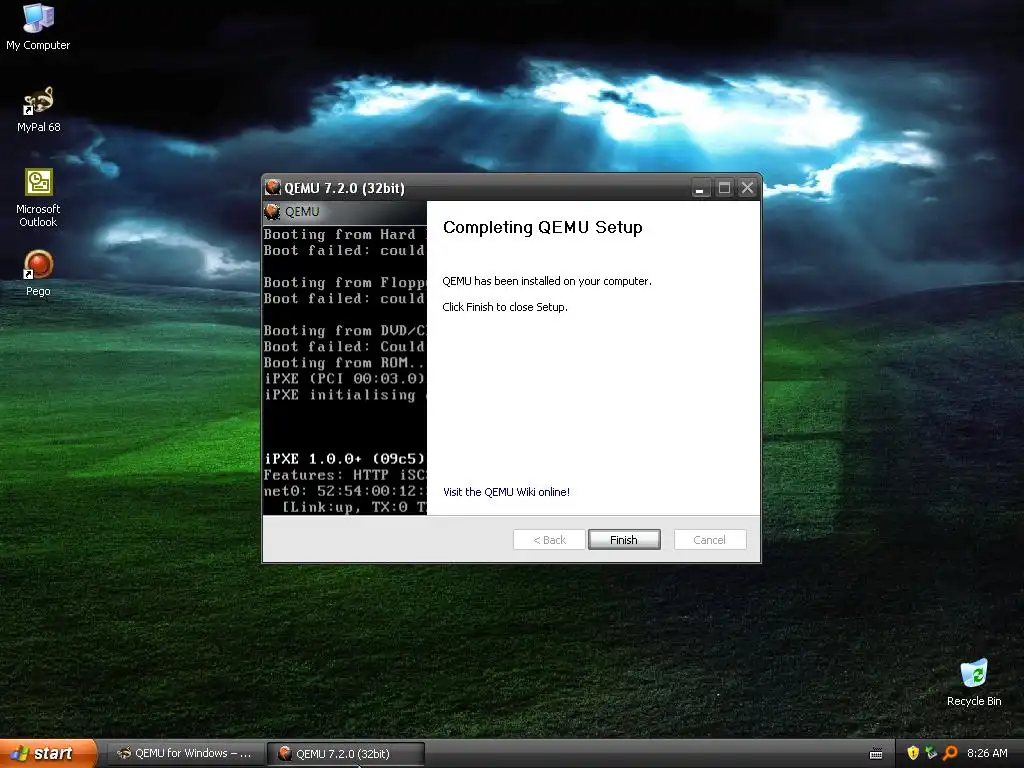Click the Cancel button in the installer

coord(709,539)
